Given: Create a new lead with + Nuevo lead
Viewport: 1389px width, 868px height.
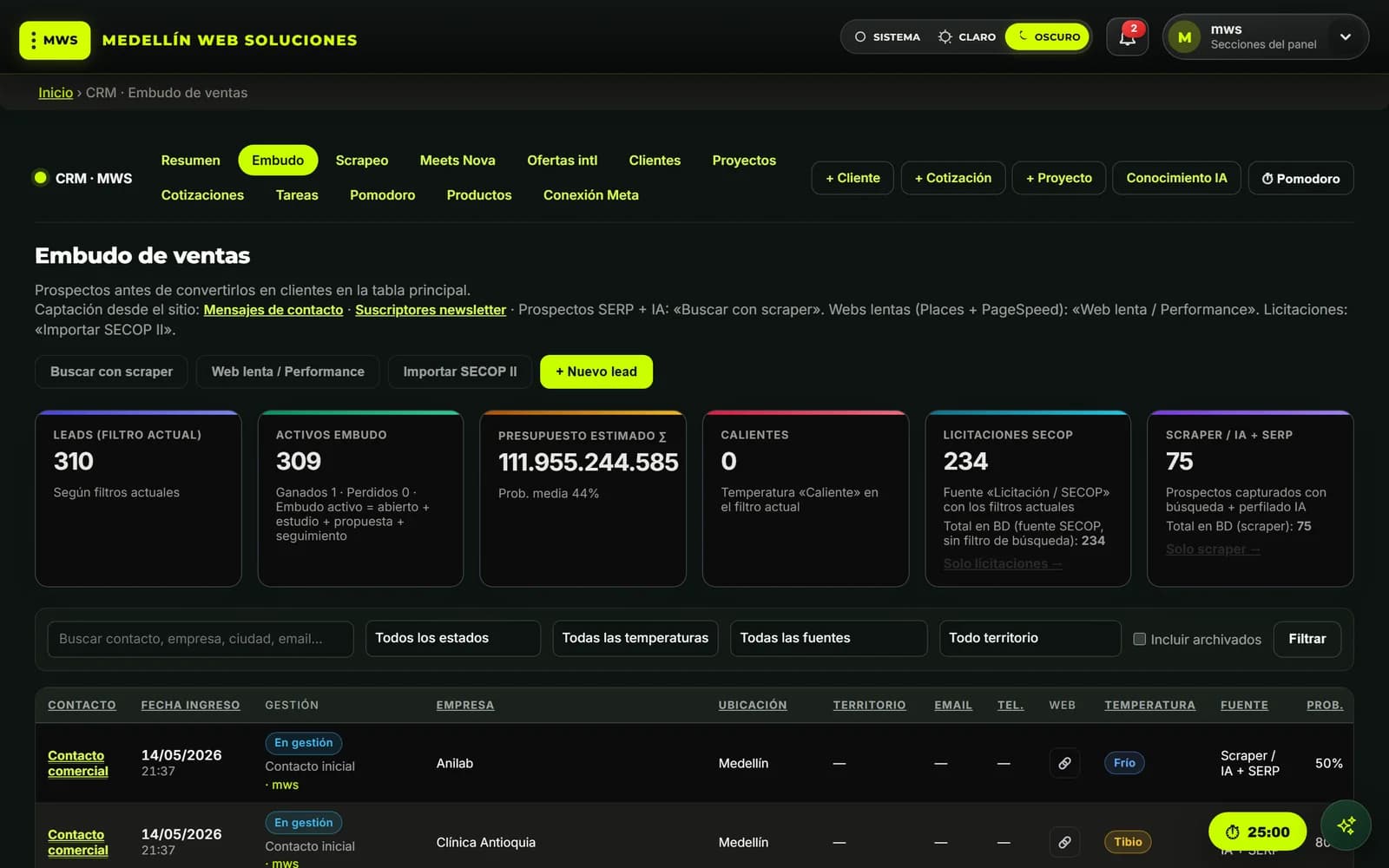Looking at the screenshot, I should pos(596,372).
